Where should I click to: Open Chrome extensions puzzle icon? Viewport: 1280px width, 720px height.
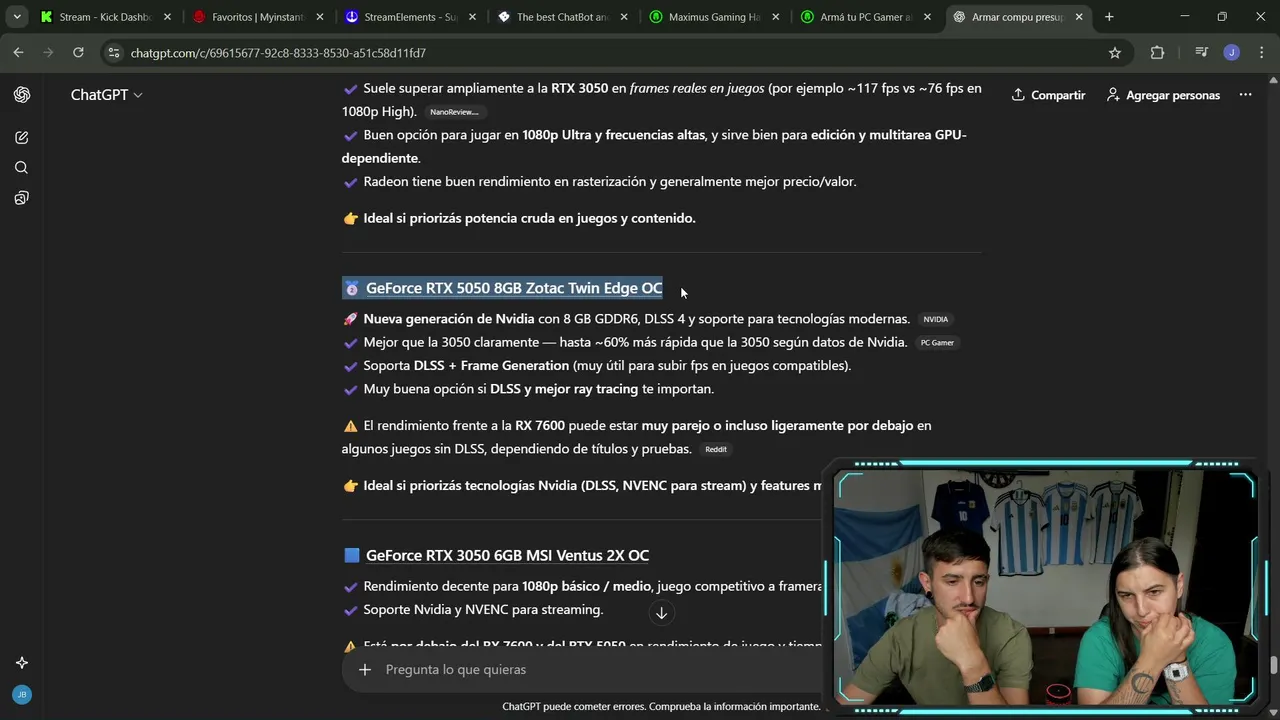(x=1157, y=53)
